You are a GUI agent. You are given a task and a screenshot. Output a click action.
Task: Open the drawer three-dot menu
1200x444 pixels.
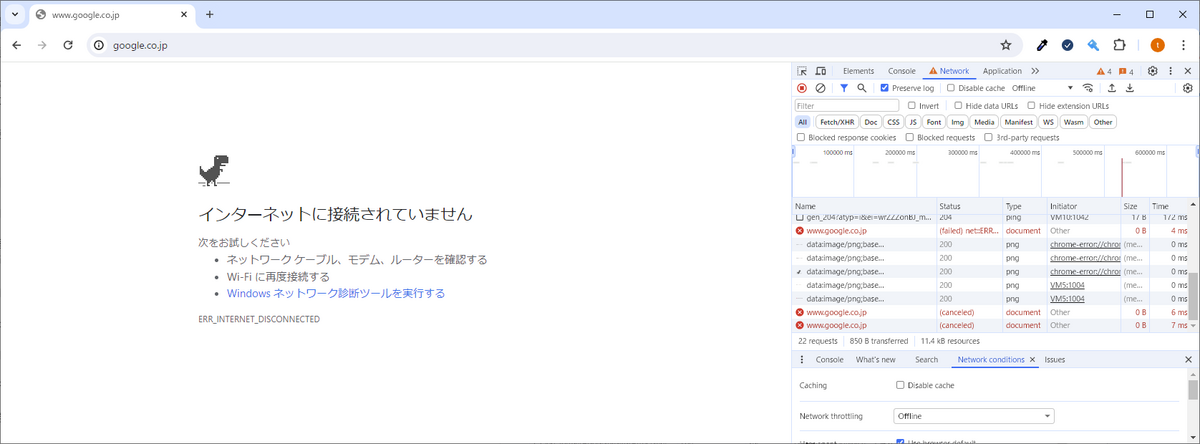click(x=802, y=359)
